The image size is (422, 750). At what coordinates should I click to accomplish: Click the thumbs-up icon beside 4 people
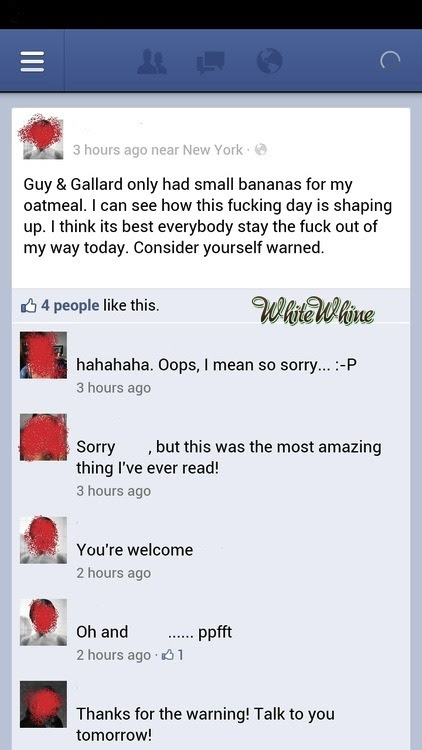point(29,305)
